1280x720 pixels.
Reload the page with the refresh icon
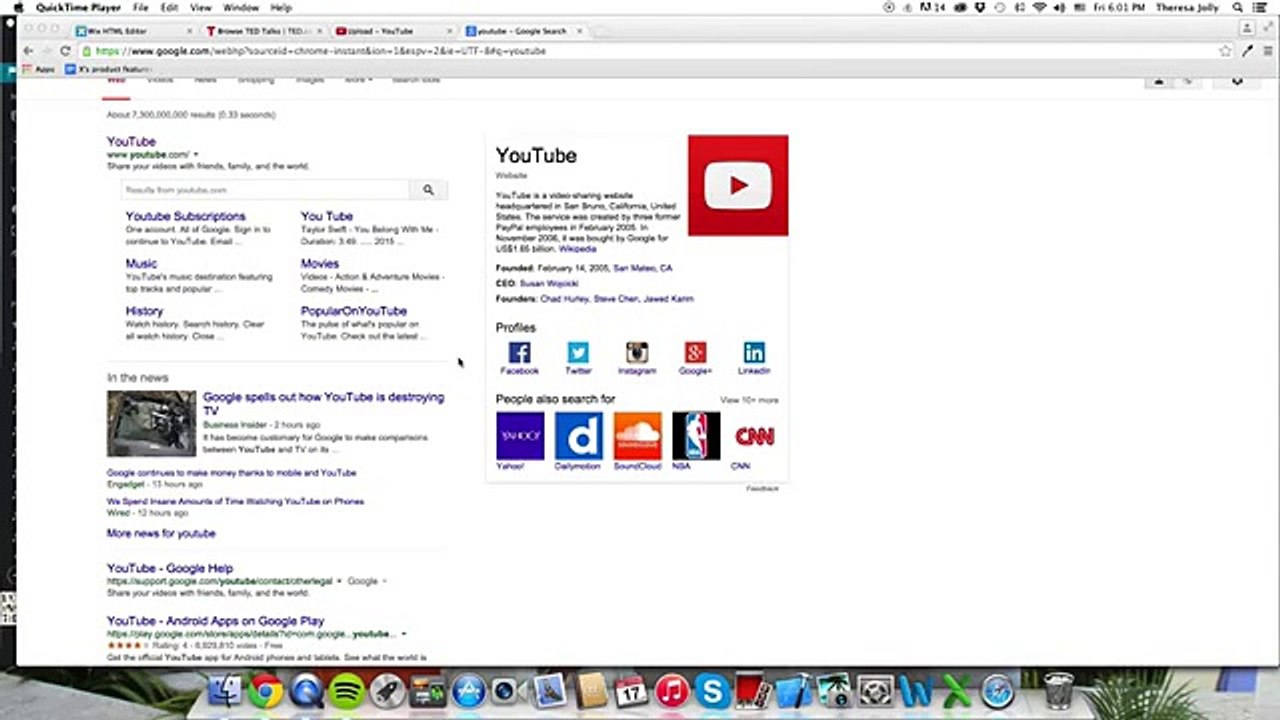[x=65, y=51]
